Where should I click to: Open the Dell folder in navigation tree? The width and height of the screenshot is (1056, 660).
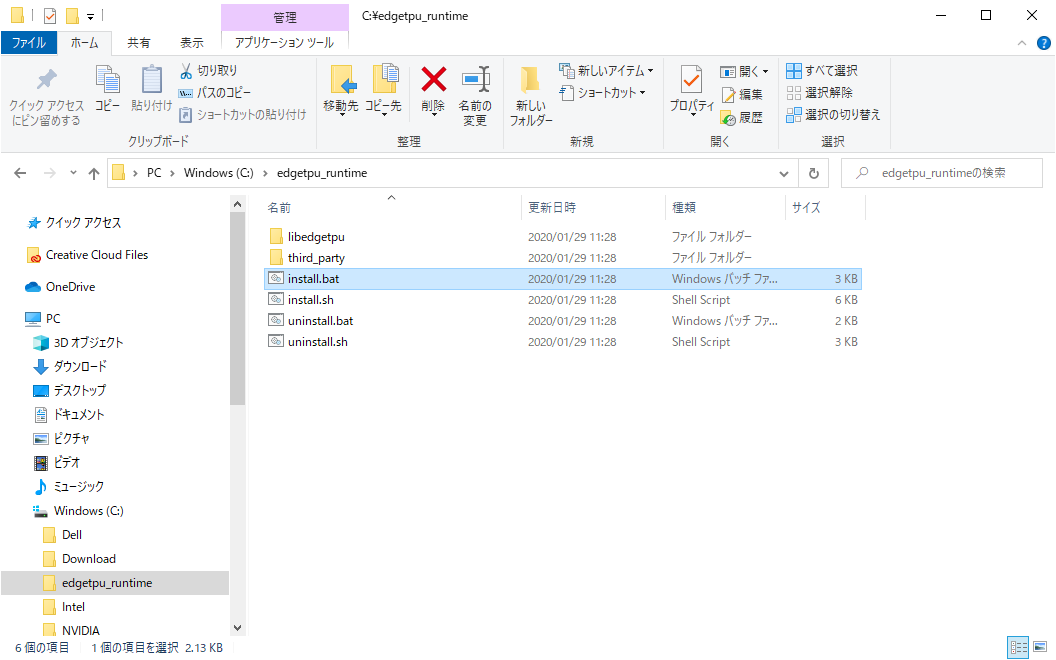71,535
